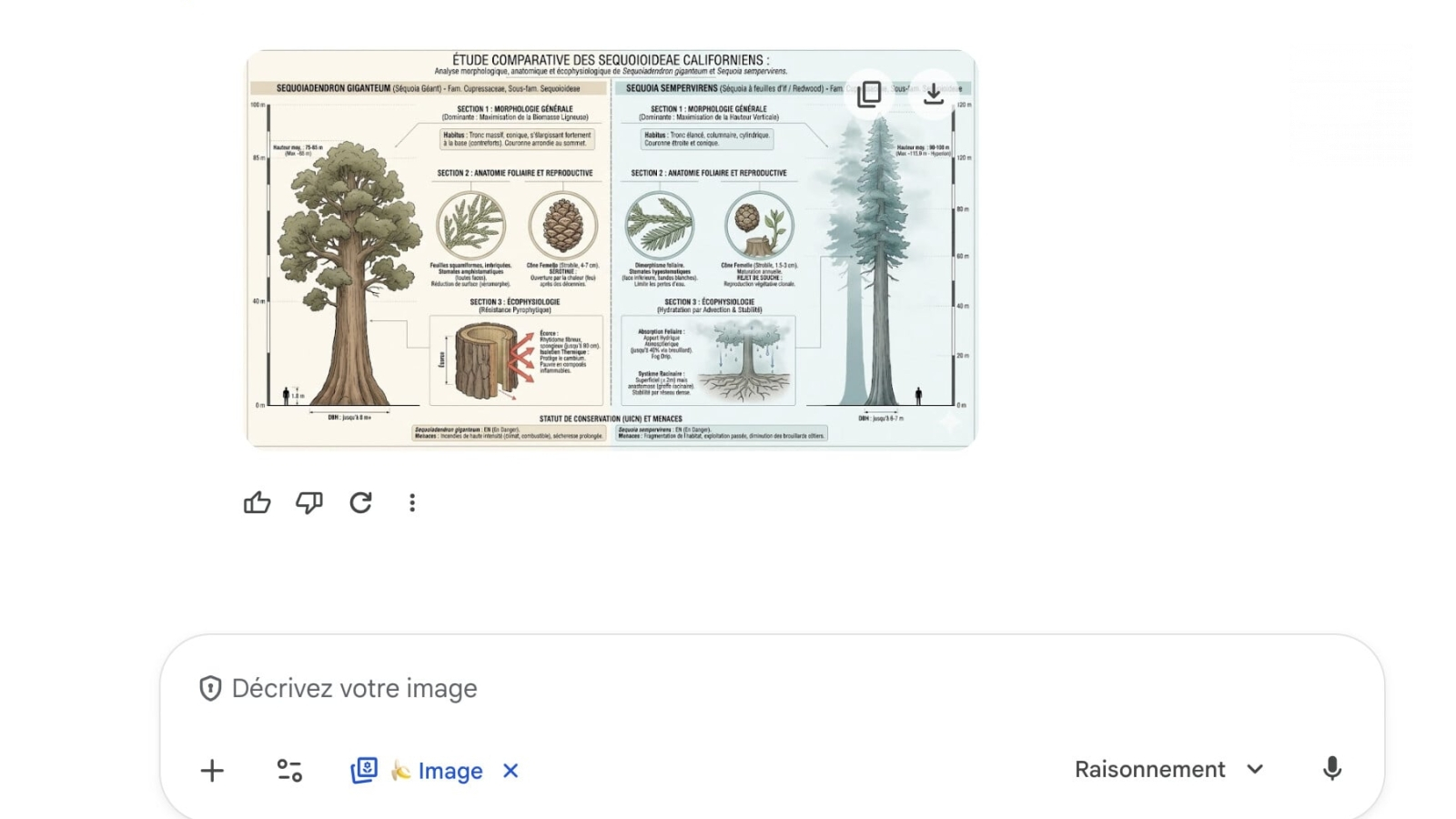
Task: Open the three-dot more options menu
Action: [412, 502]
